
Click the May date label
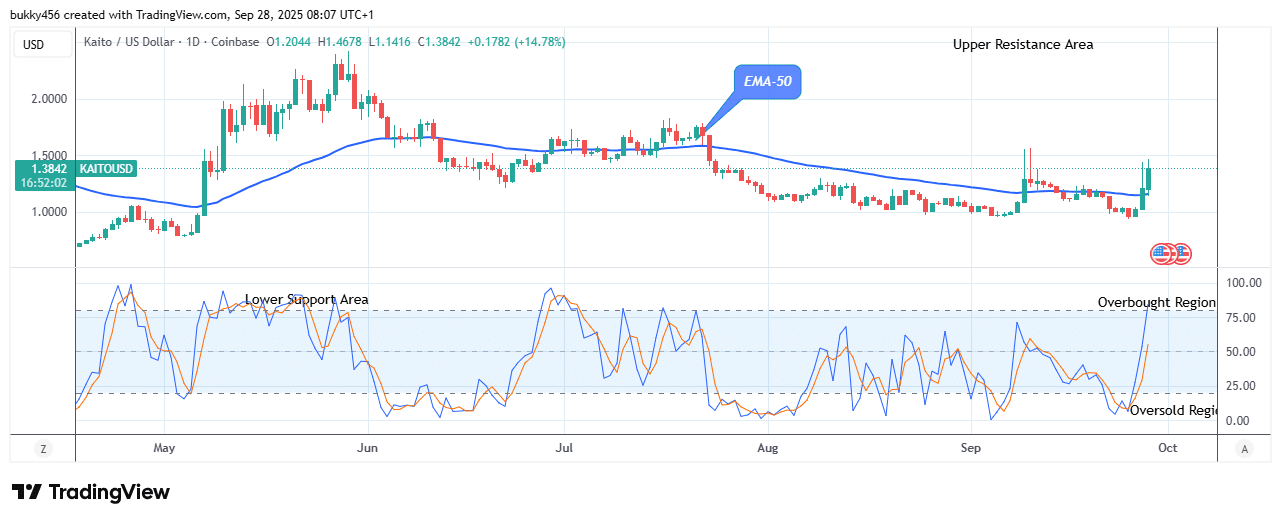pos(165,449)
